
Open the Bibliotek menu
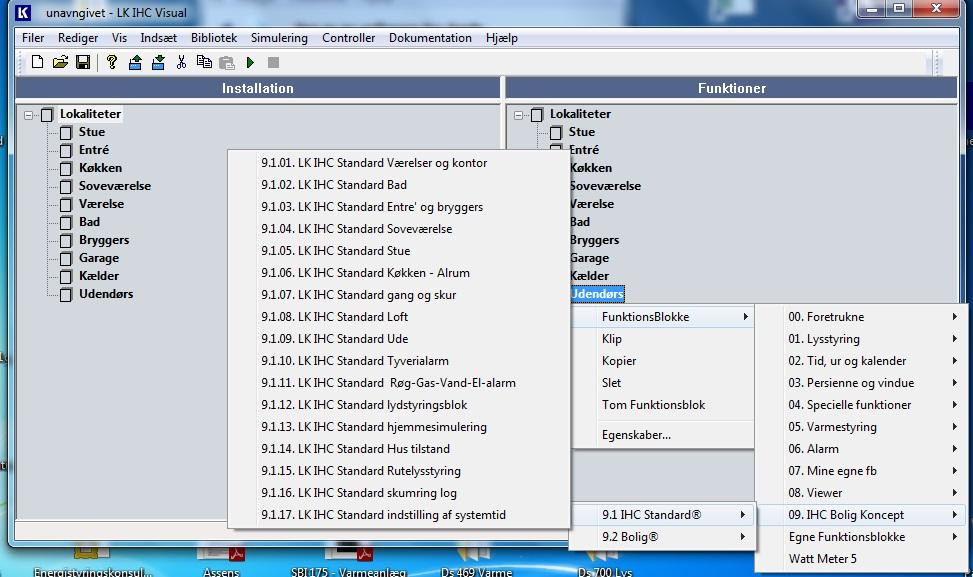point(214,38)
